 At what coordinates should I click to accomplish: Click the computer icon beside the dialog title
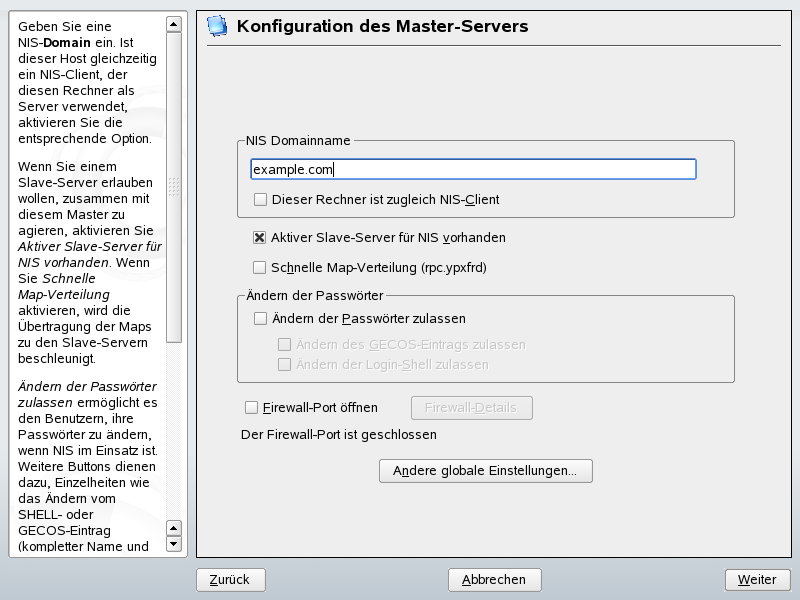214,26
